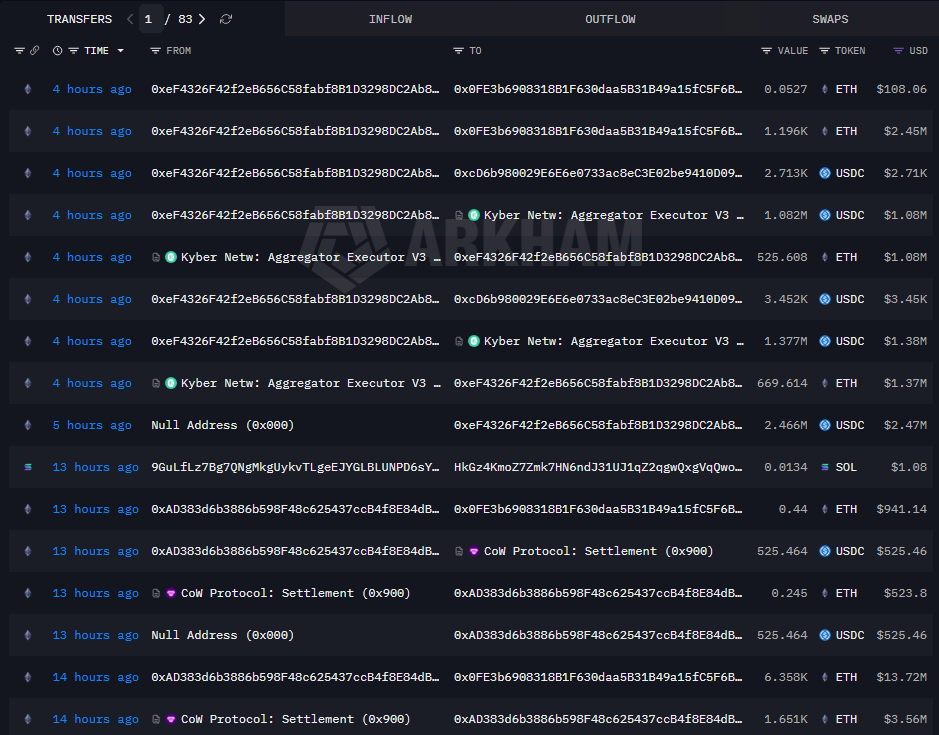Open 0xcD6b98 recipient on 2.713K USDC row
The height and width of the screenshot is (735, 939).
pyautogui.click(x=598, y=173)
